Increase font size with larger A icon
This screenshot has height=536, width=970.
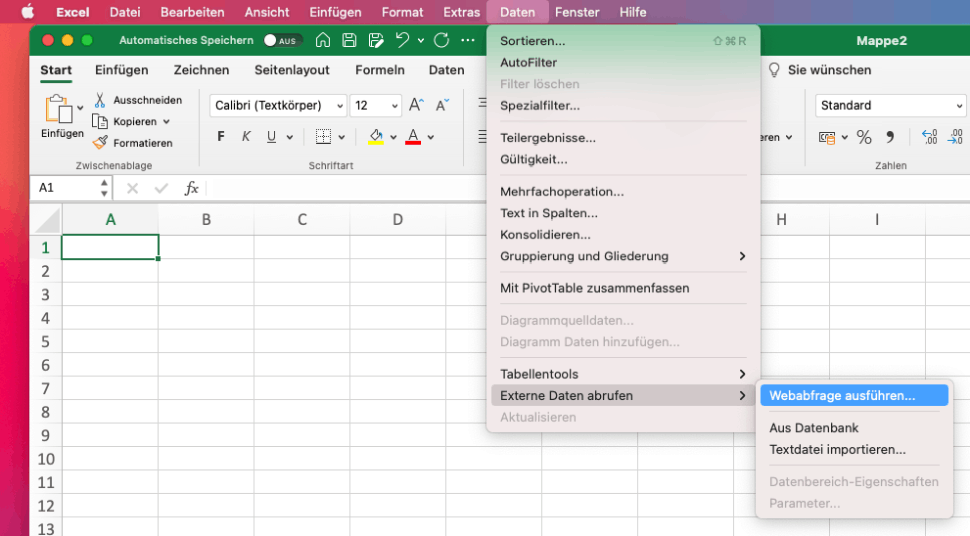pyautogui.click(x=416, y=105)
